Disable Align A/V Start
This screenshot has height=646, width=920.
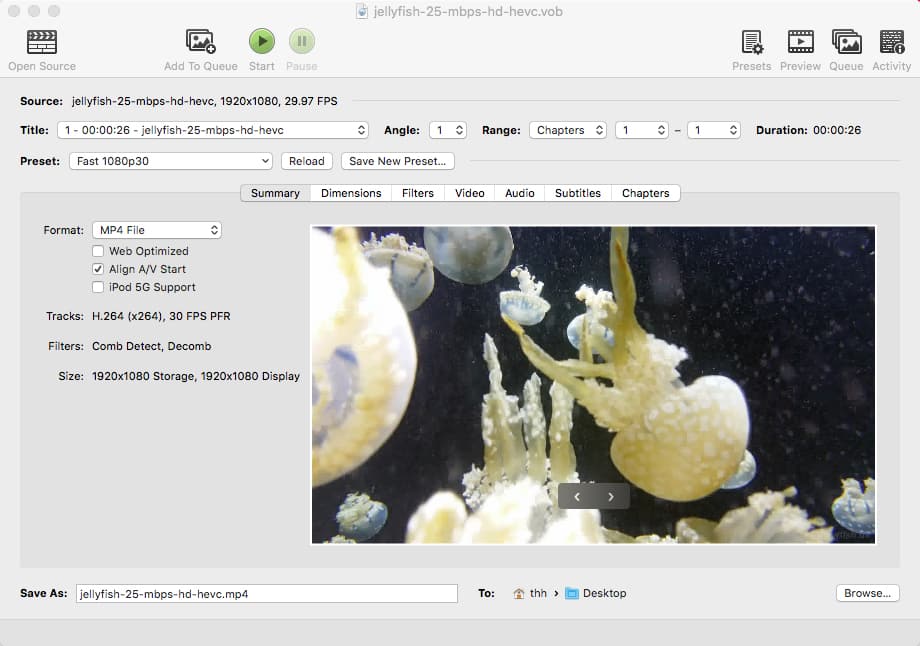(97, 268)
